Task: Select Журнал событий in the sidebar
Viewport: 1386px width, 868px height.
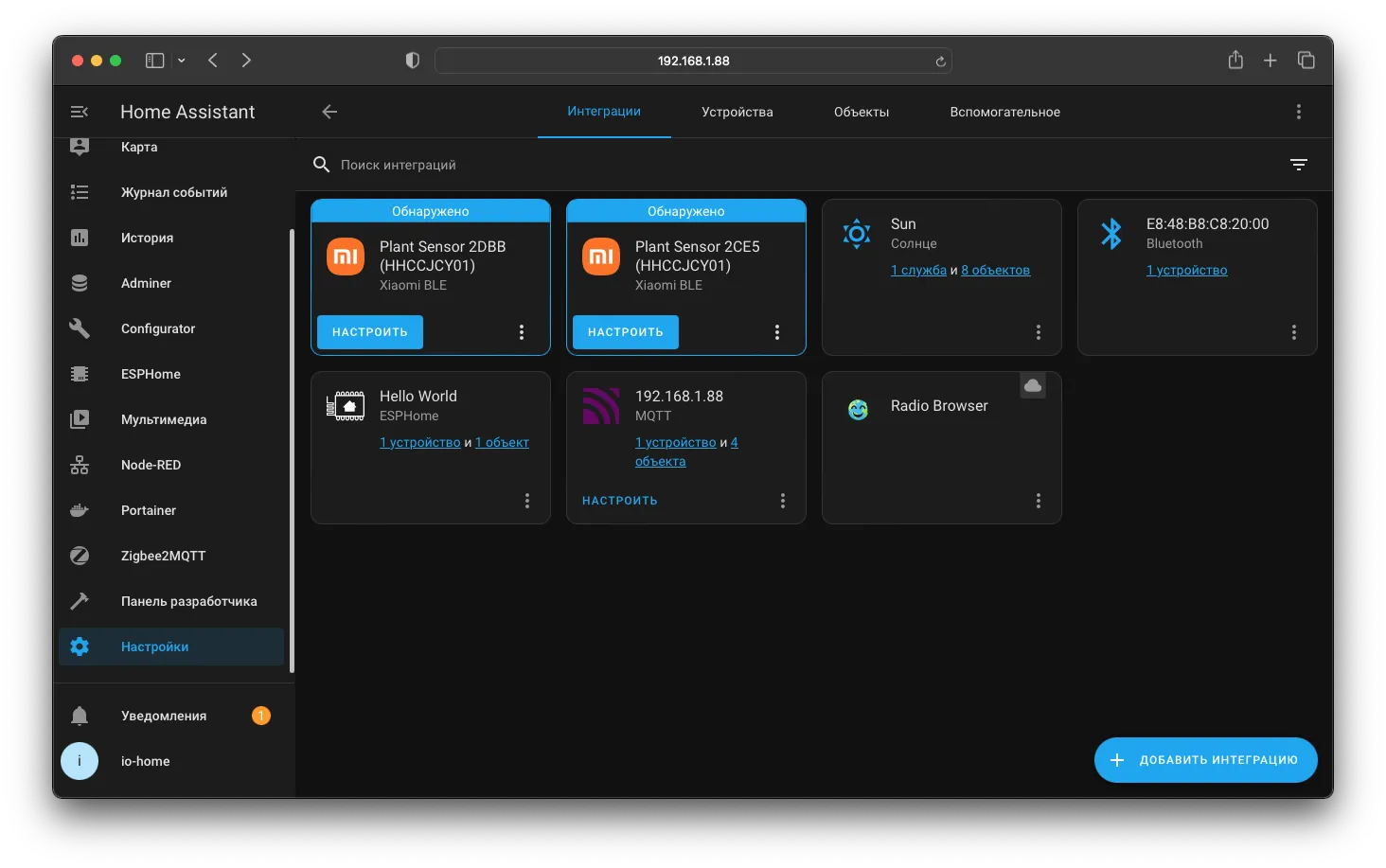Action: point(171,192)
